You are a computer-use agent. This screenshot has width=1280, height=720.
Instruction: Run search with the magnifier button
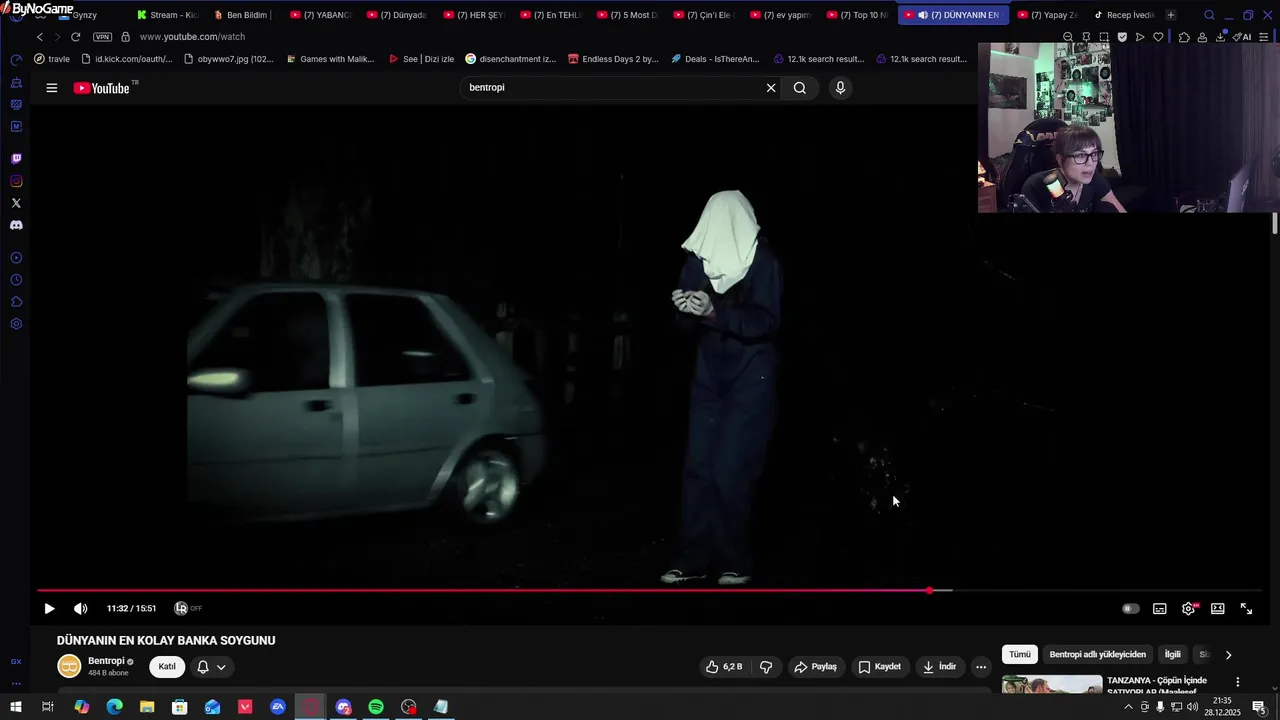point(800,88)
